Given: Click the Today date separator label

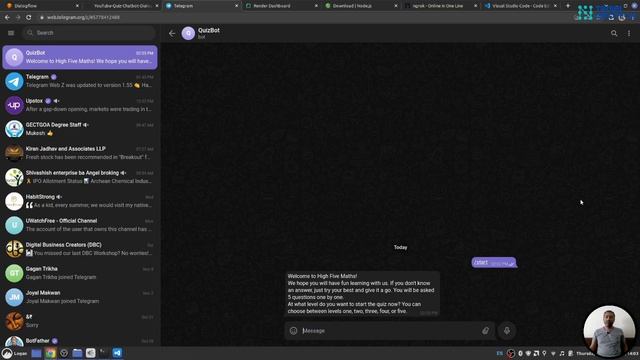Looking at the screenshot, I should [x=400, y=247].
